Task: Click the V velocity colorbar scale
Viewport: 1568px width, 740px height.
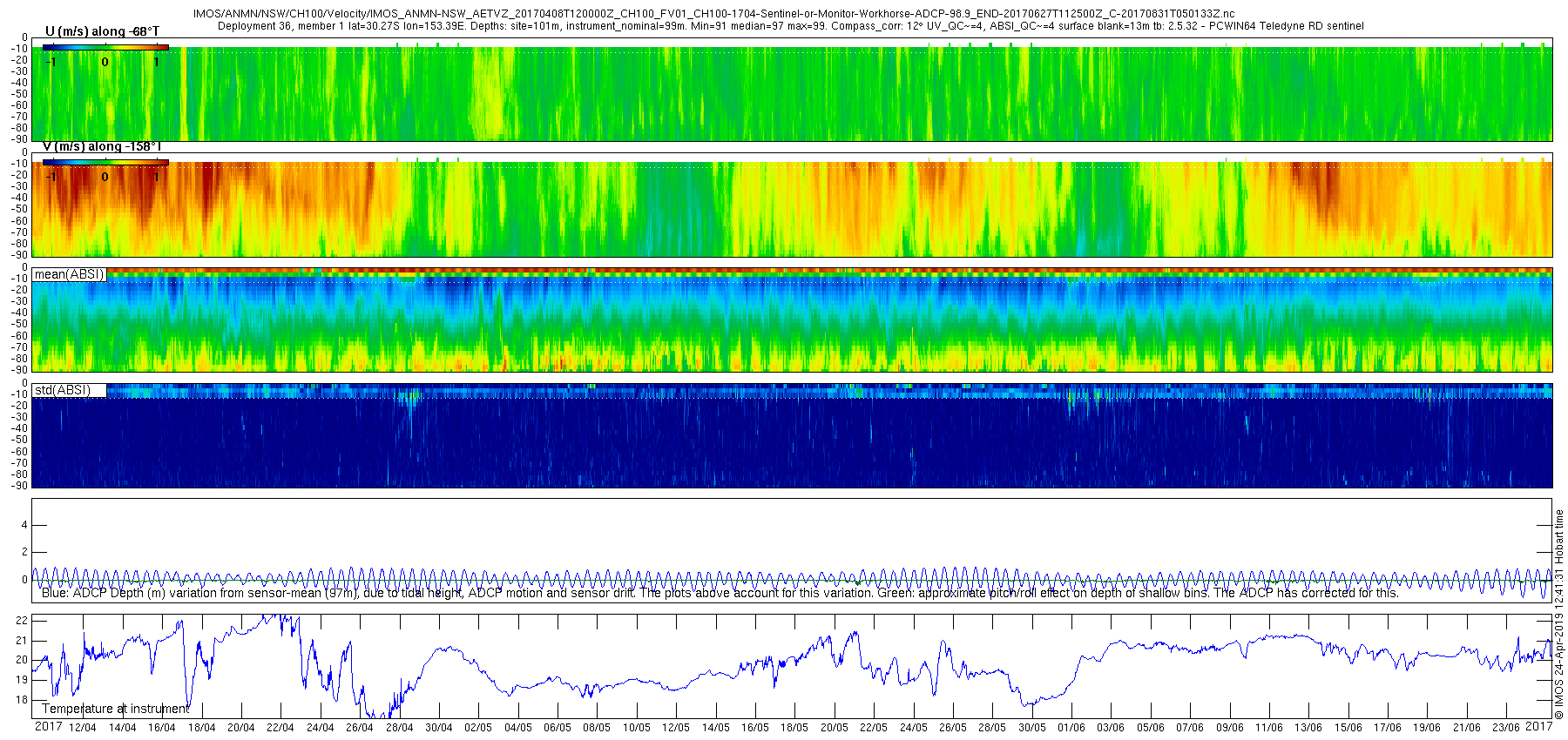Action: click(105, 163)
